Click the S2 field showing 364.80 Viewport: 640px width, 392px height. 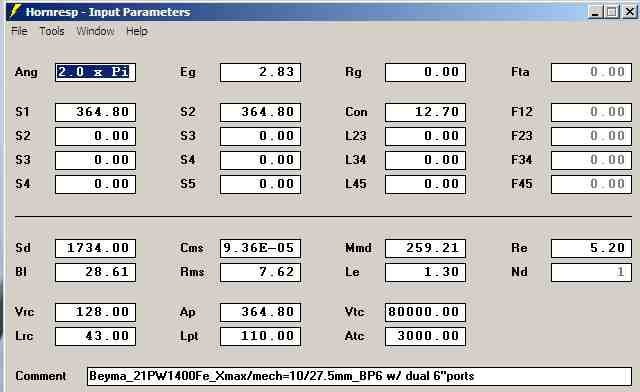tap(260, 112)
